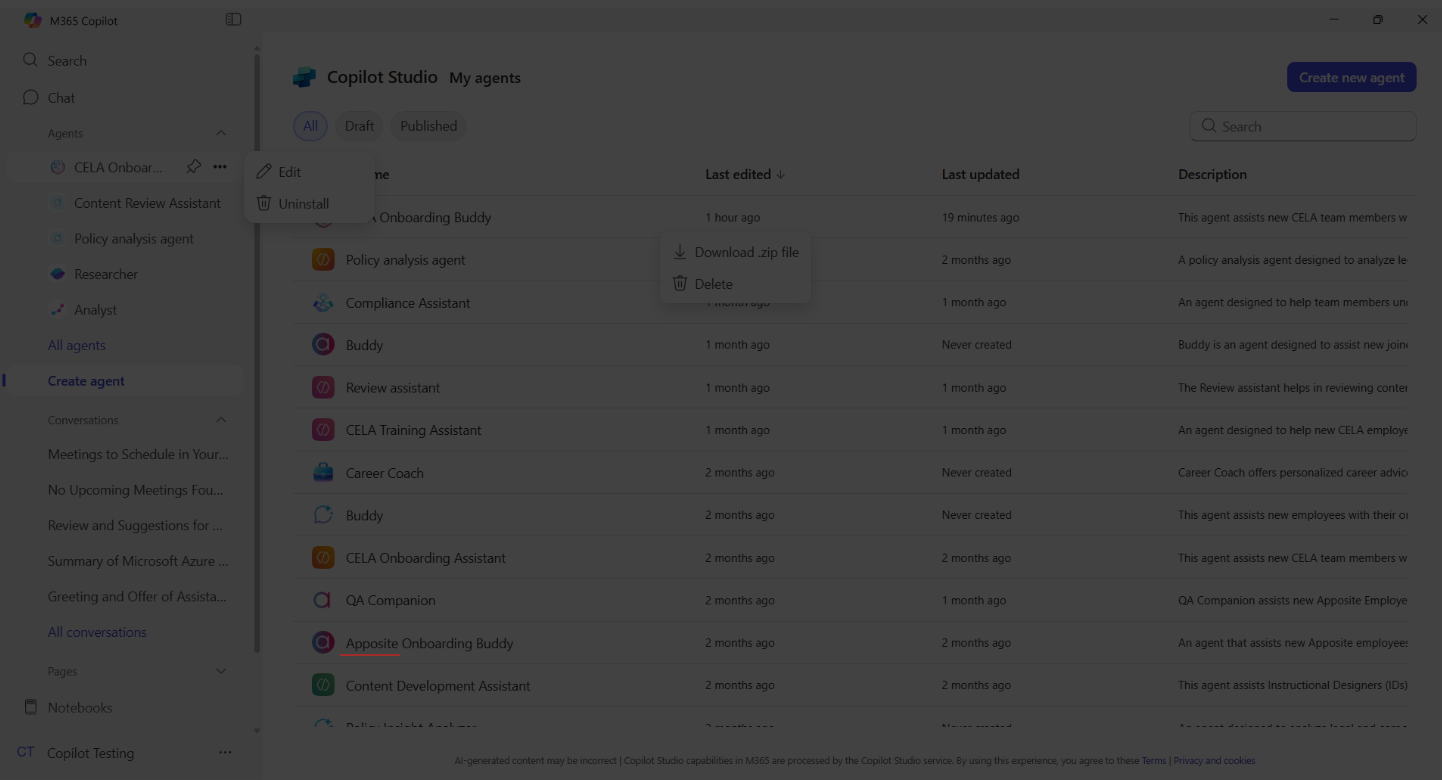Click the Review assistant row icon
The width and height of the screenshot is (1442, 780).
323,388
